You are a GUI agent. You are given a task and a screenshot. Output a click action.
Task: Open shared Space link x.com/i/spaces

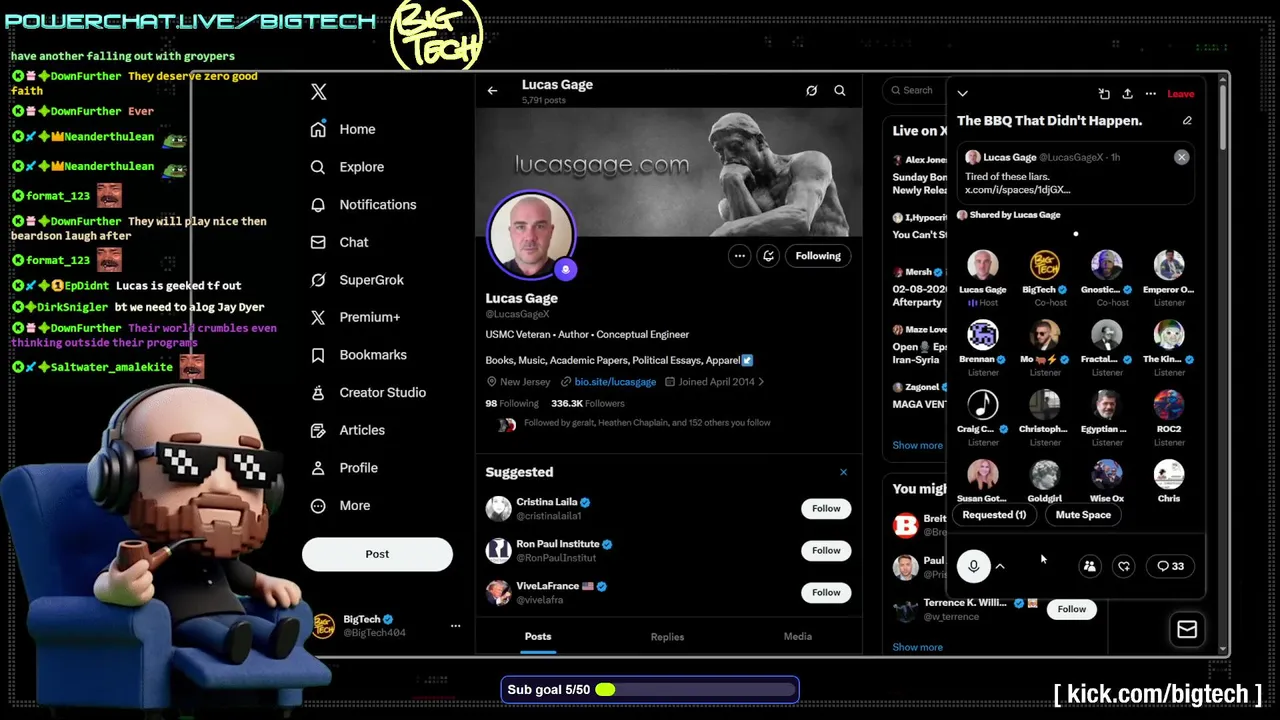pyautogui.click(x=1017, y=190)
